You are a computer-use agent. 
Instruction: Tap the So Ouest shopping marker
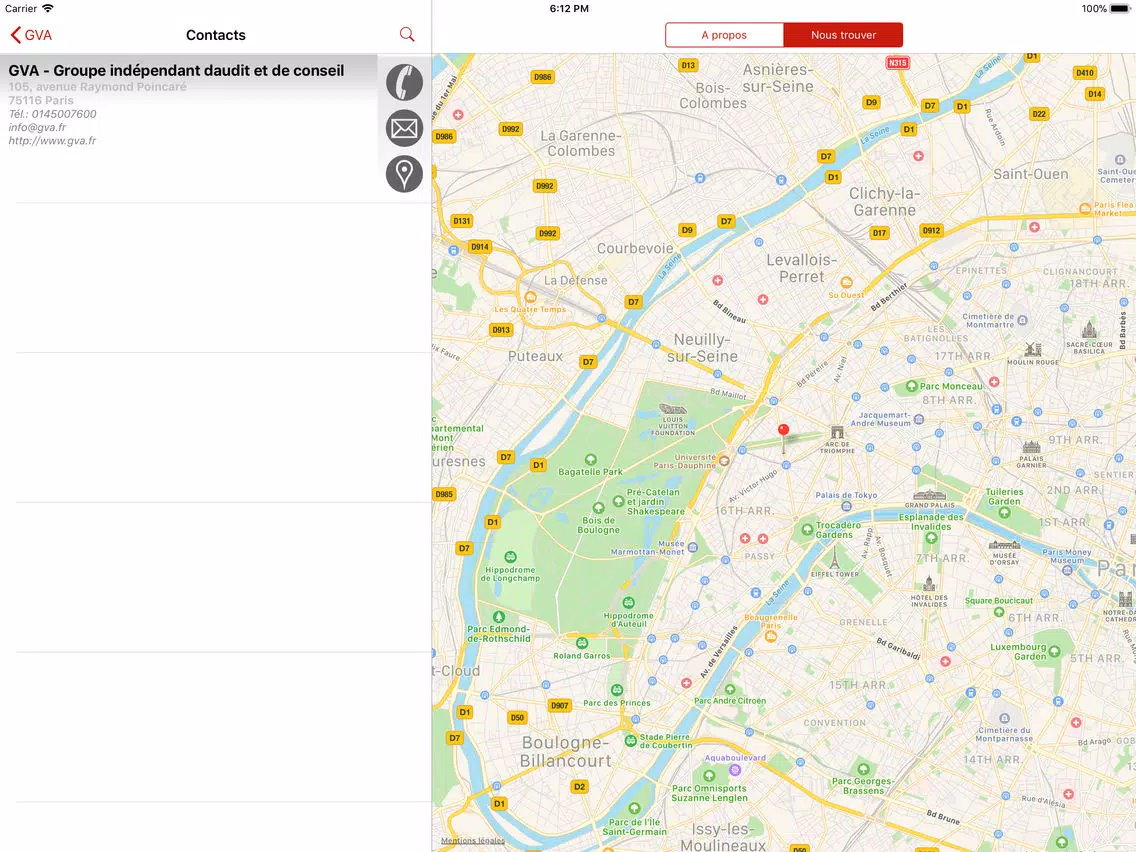tap(846, 283)
